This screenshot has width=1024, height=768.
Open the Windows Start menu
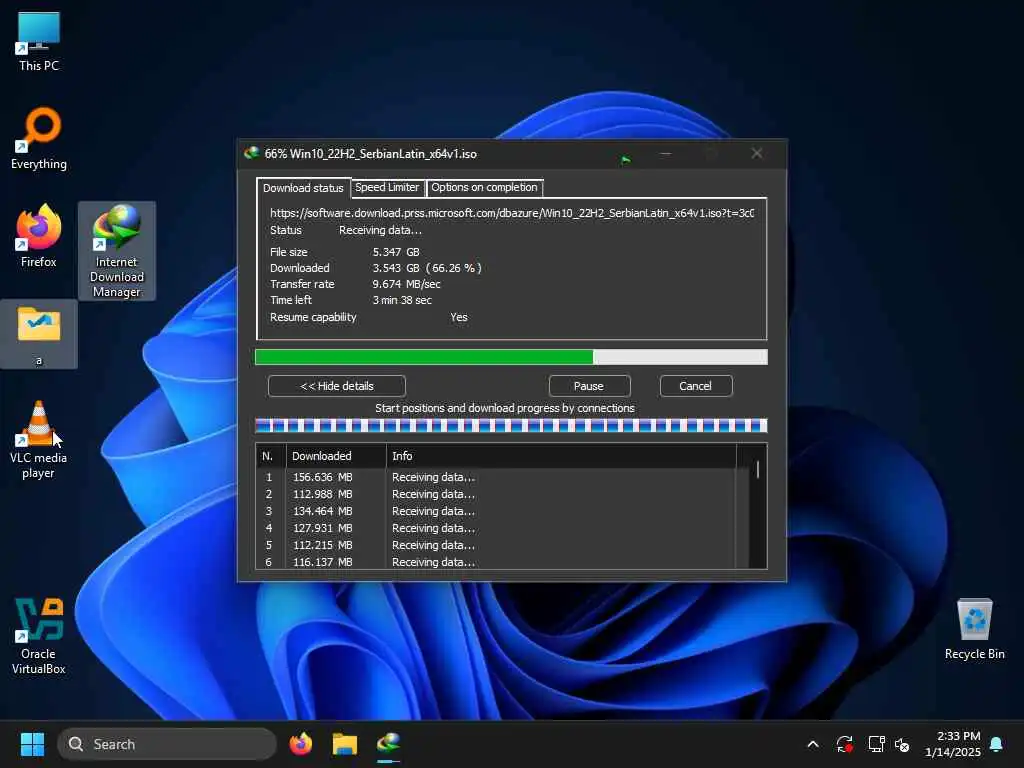(32, 744)
